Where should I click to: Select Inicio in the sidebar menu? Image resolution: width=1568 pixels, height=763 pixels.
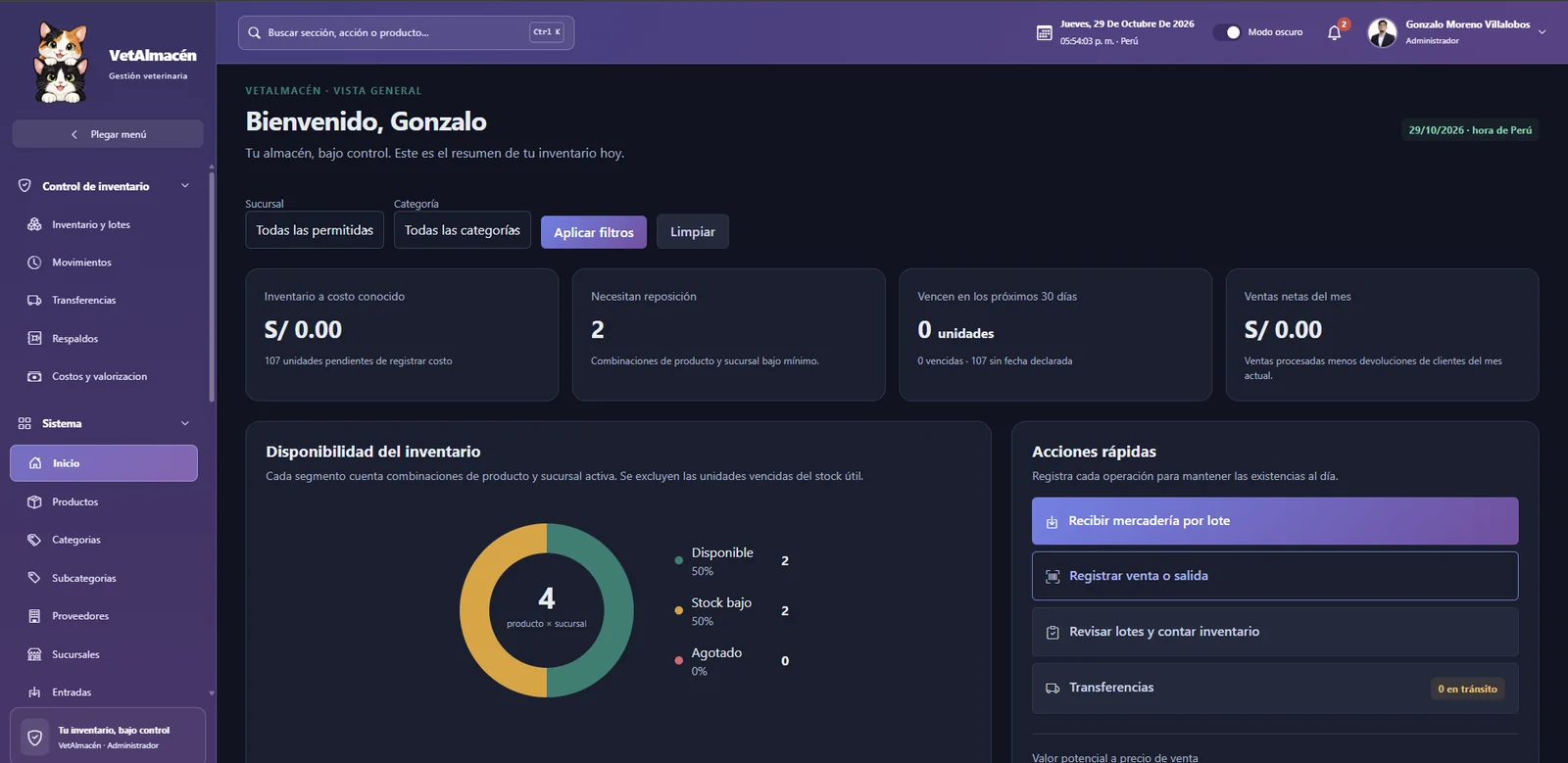tap(104, 463)
